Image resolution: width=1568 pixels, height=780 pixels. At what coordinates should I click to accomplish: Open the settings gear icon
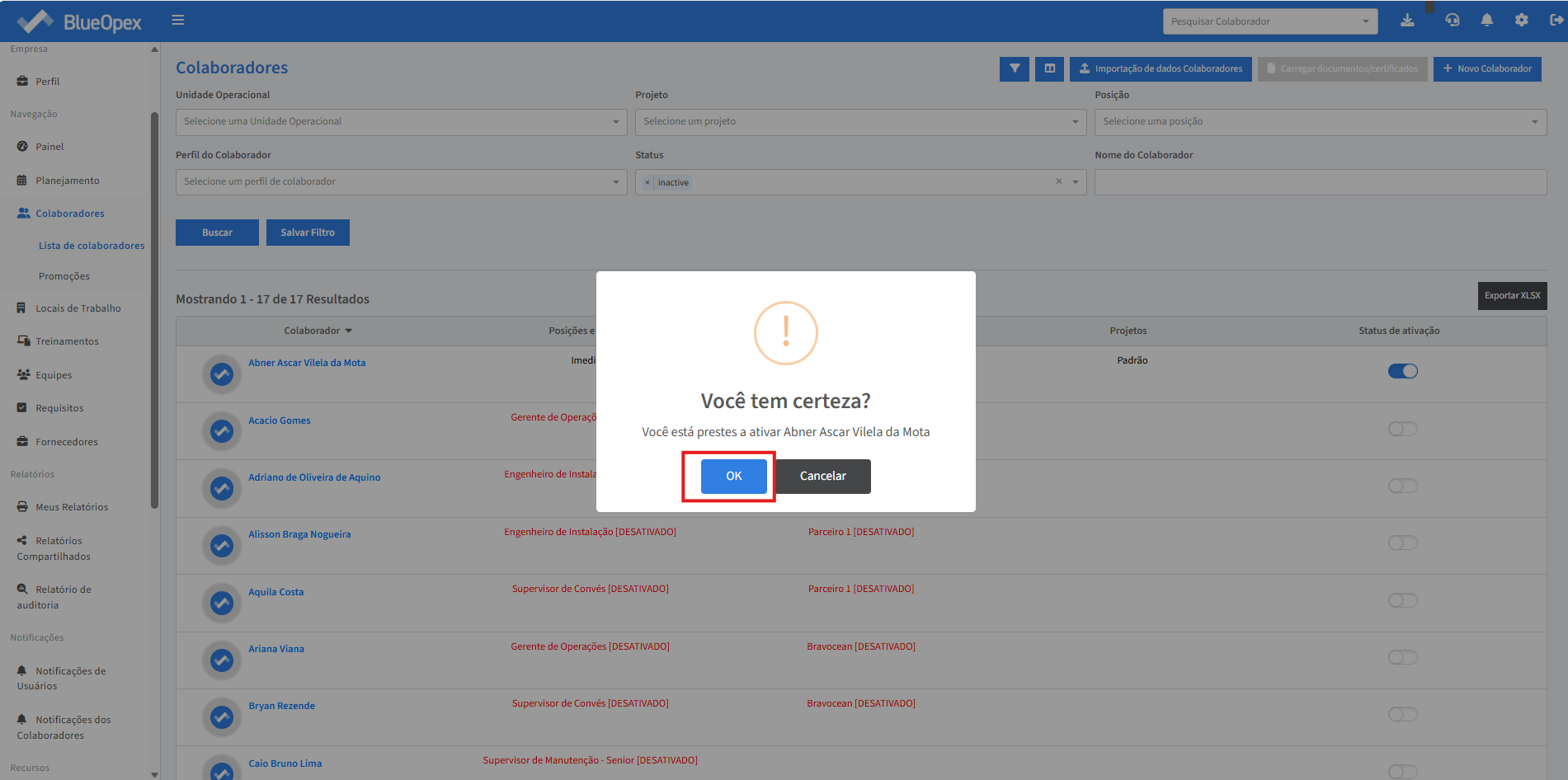point(1521,21)
